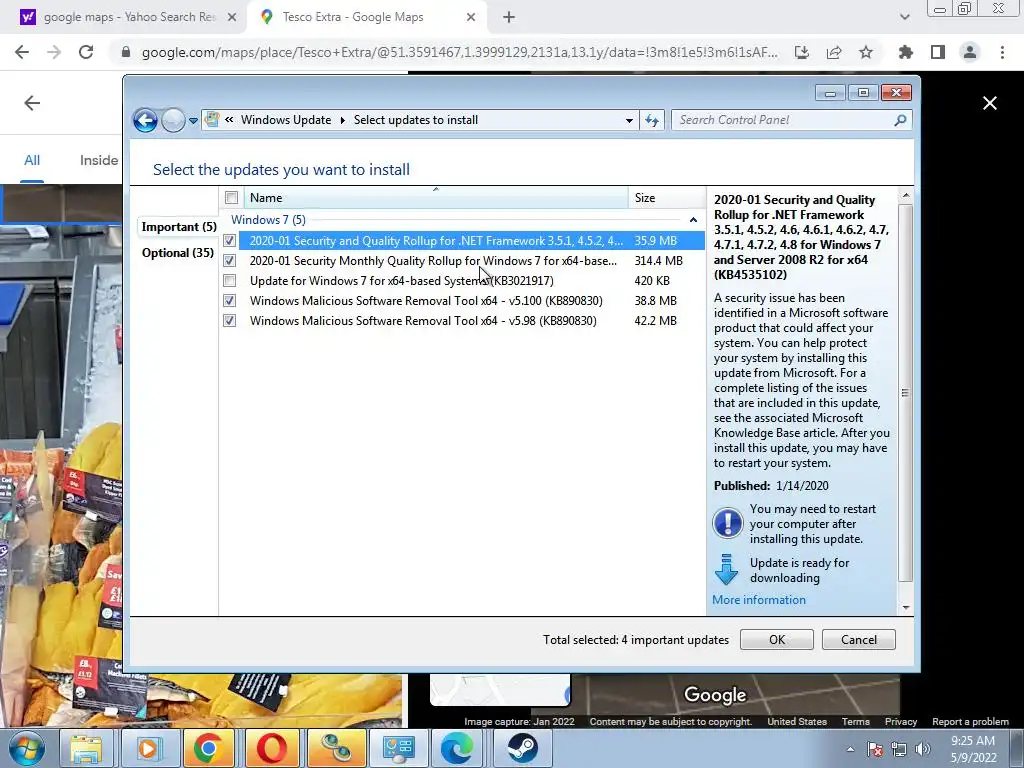Click the search magnifier icon in Control Panel
The height and width of the screenshot is (768, 1024).
pyautogui.click(x=901, y=120)
